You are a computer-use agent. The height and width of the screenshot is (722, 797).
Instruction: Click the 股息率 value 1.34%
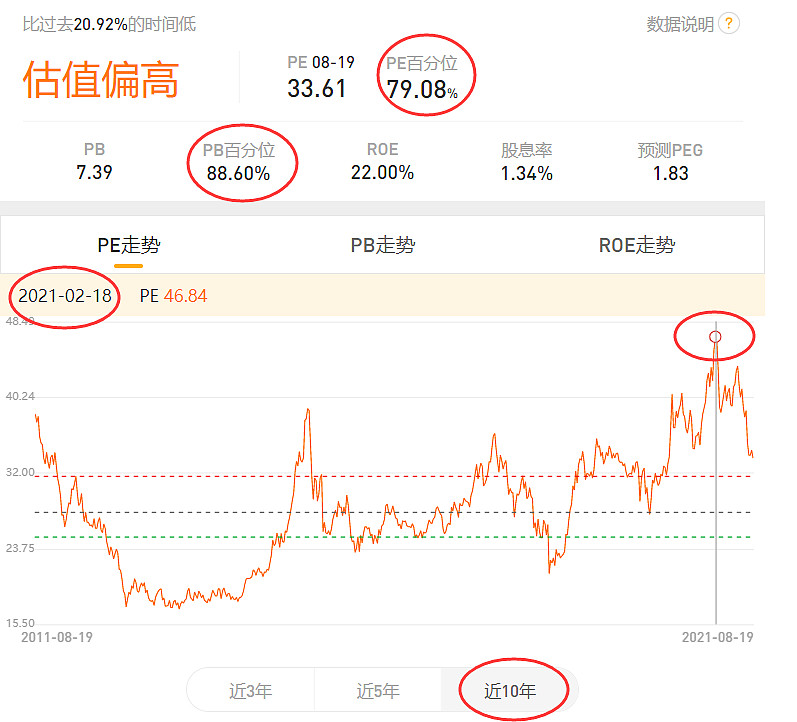(x=527, y=174)
